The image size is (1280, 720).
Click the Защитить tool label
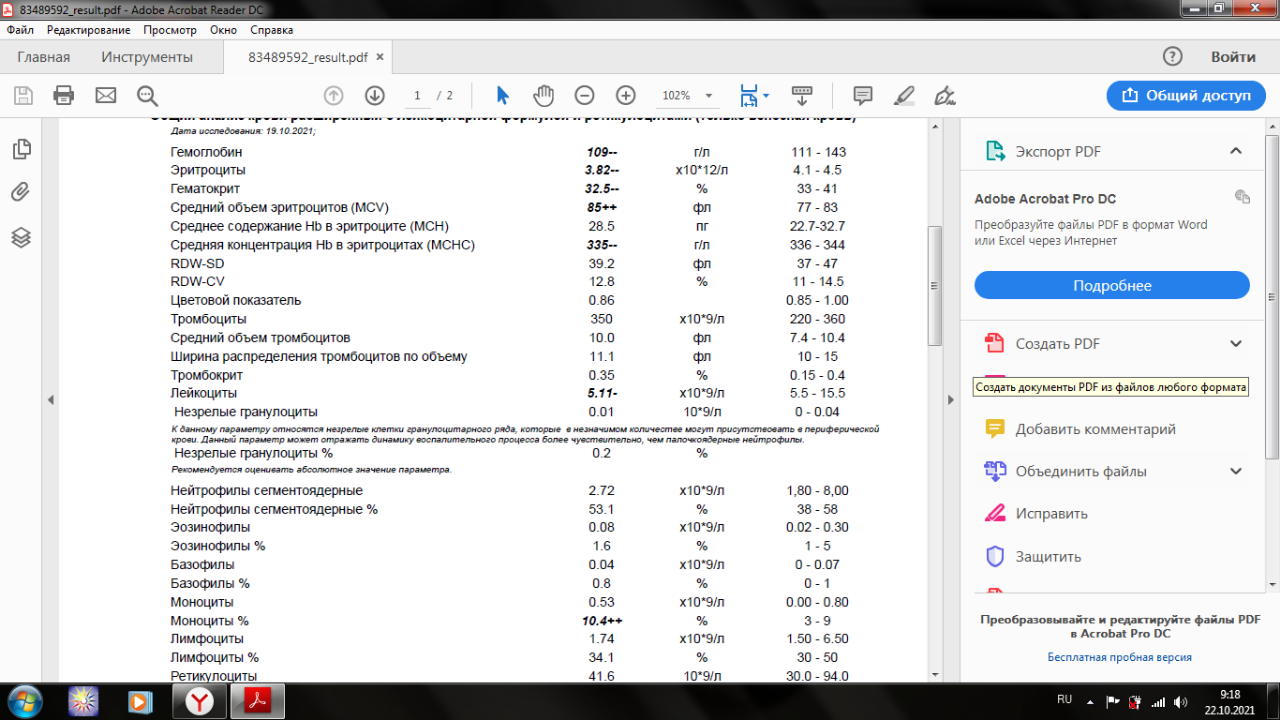pos(1048,557)
